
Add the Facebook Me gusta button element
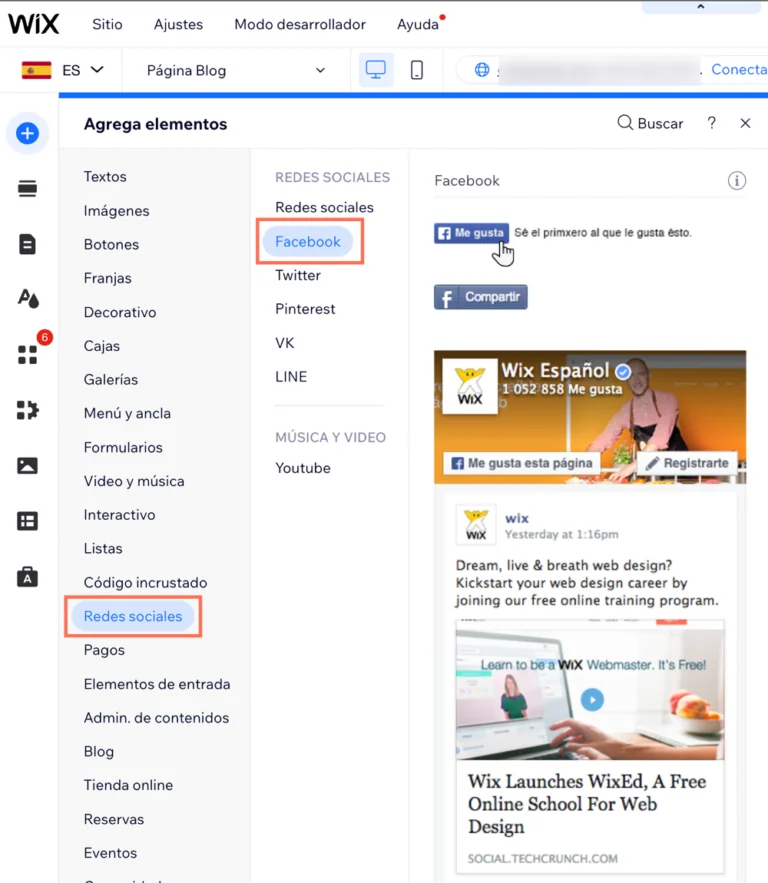pyautogui.click(x=471, y=233)
